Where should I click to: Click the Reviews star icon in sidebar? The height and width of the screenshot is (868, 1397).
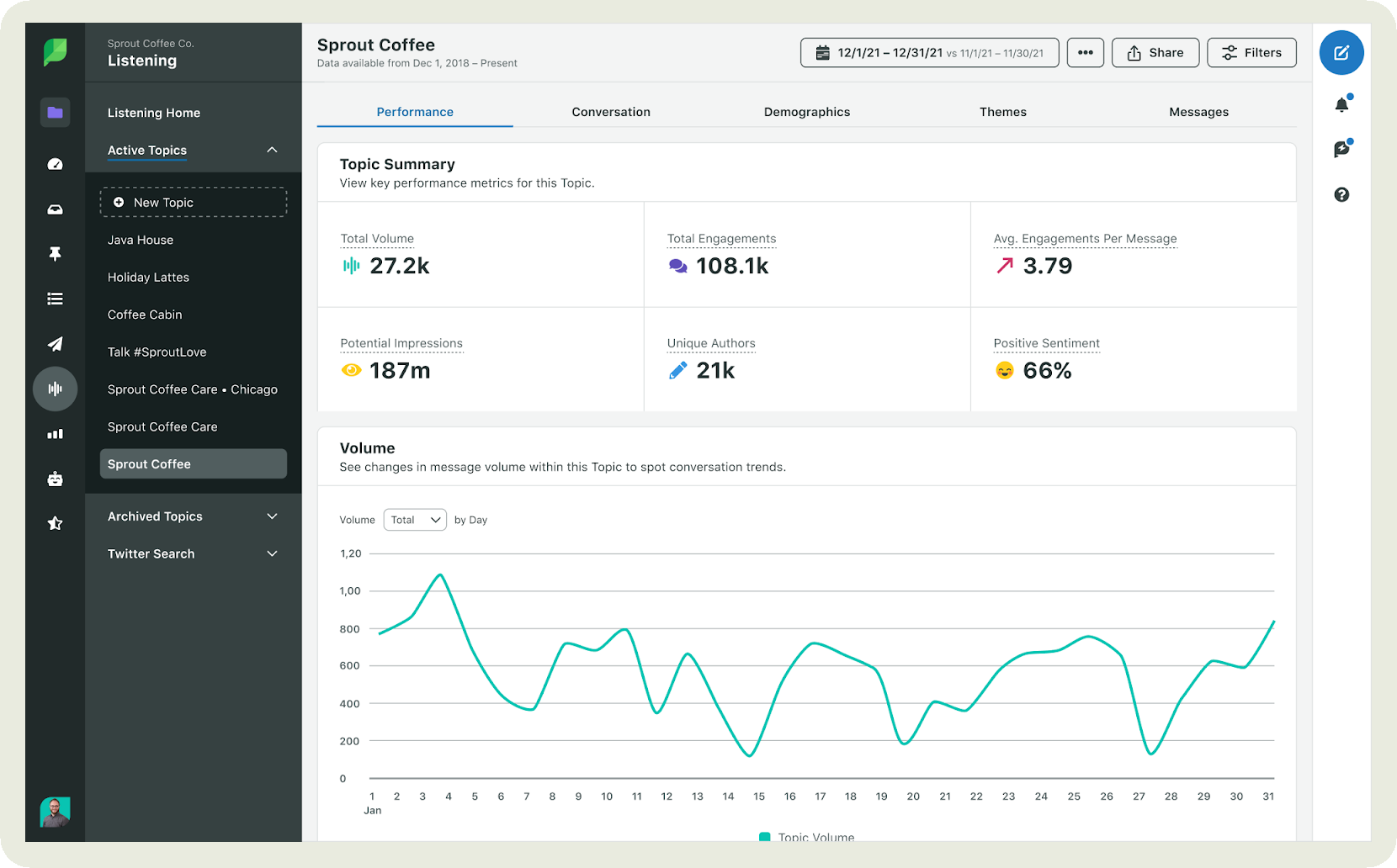55,524
